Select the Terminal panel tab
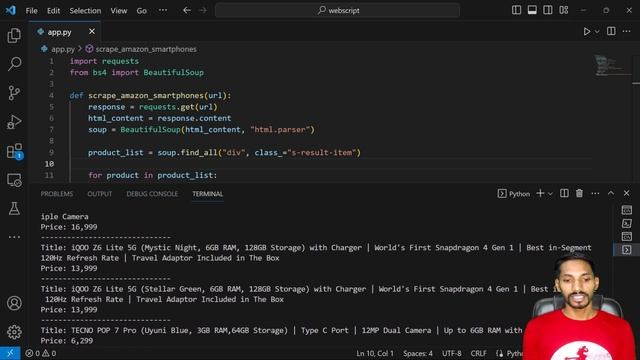This screenshot has width=640, height=360. [x=208, y=194]
